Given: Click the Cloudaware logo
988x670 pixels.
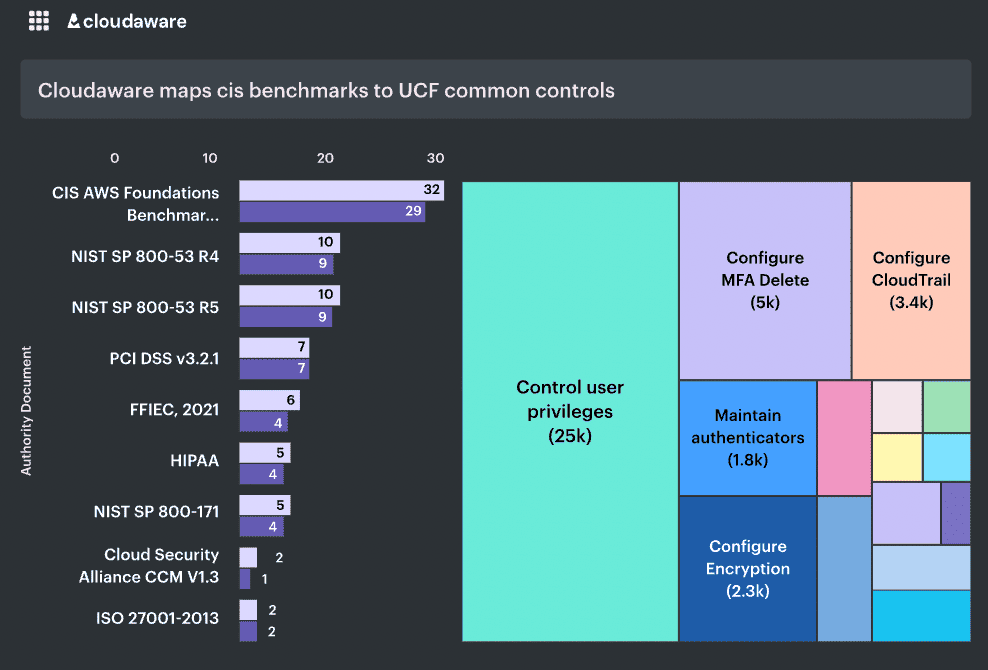Looking at the screenshot, I should click(x=127, y=21).
